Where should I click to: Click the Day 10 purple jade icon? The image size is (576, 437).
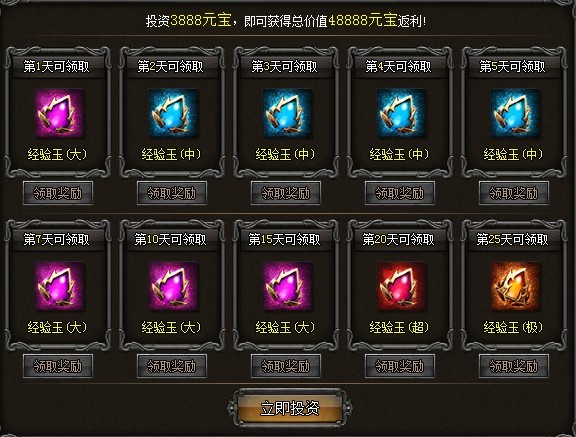pos(173,286)
